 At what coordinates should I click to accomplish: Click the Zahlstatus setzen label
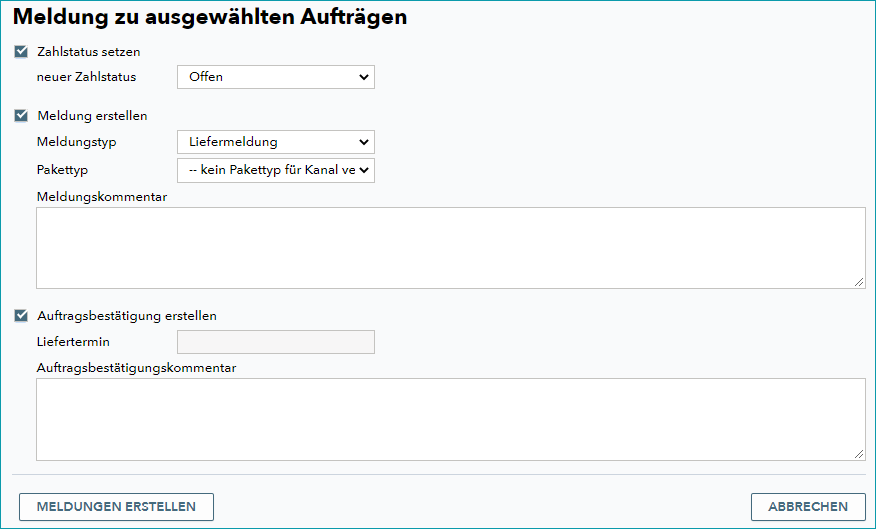tap(89, 52)
